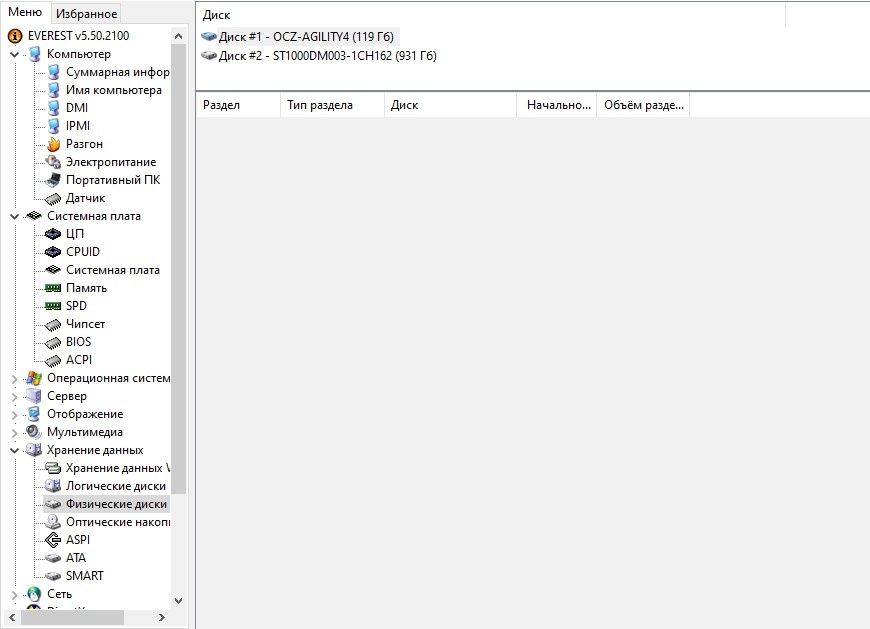
Task: Click the tree scroll up arrow
Action: [x=179, y=37]
